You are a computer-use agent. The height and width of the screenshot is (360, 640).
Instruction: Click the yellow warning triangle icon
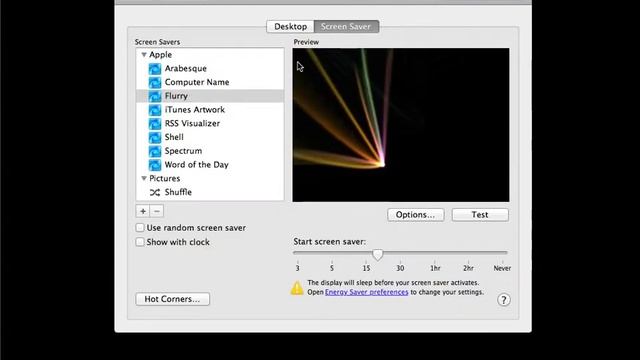point(297,288)
